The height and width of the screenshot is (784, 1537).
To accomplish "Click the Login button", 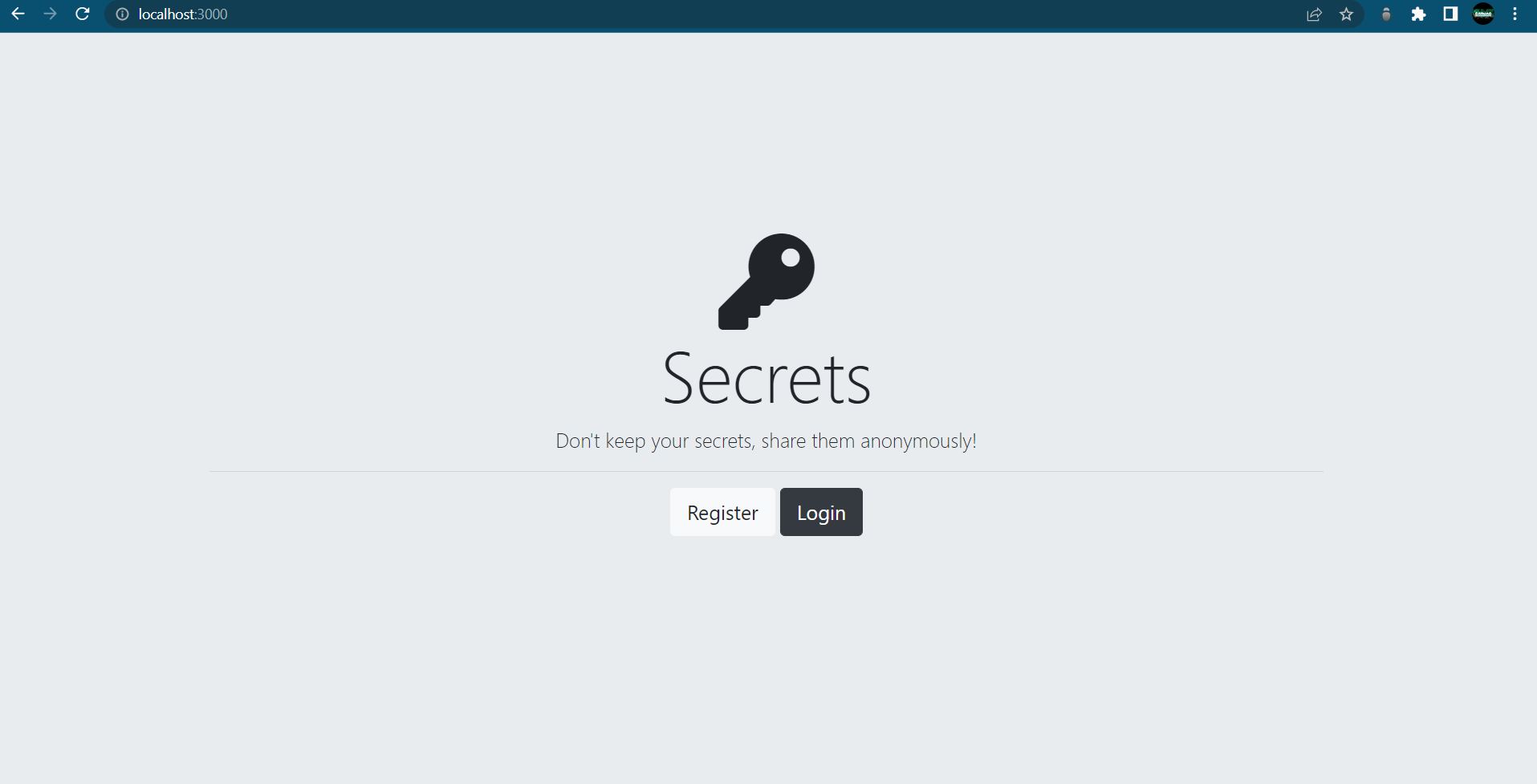I will pos(821,512).
